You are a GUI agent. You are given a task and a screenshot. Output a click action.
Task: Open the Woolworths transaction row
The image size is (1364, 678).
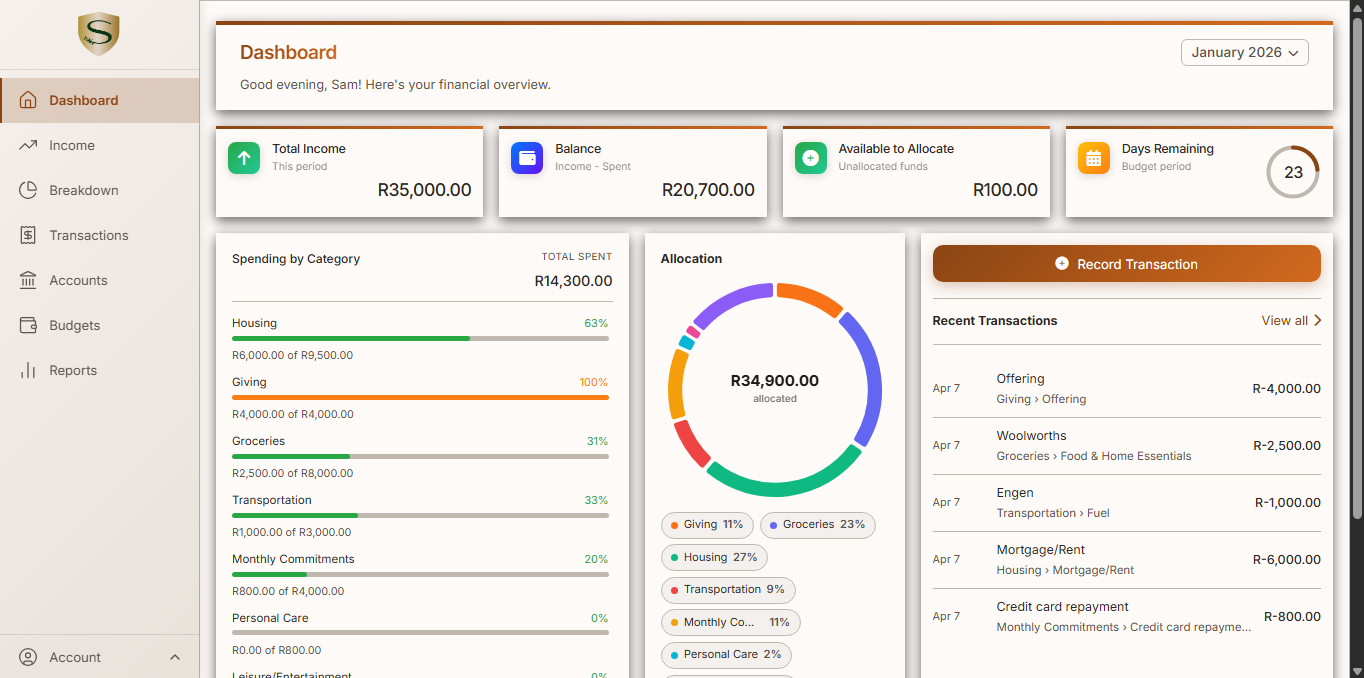1126,446
